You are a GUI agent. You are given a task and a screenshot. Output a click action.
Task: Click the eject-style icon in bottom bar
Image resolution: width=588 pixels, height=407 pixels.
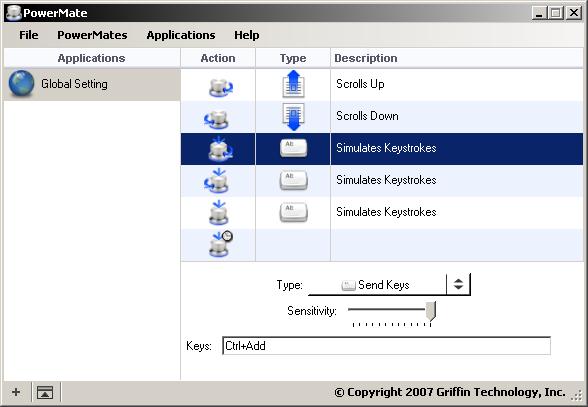coord(45,392)
